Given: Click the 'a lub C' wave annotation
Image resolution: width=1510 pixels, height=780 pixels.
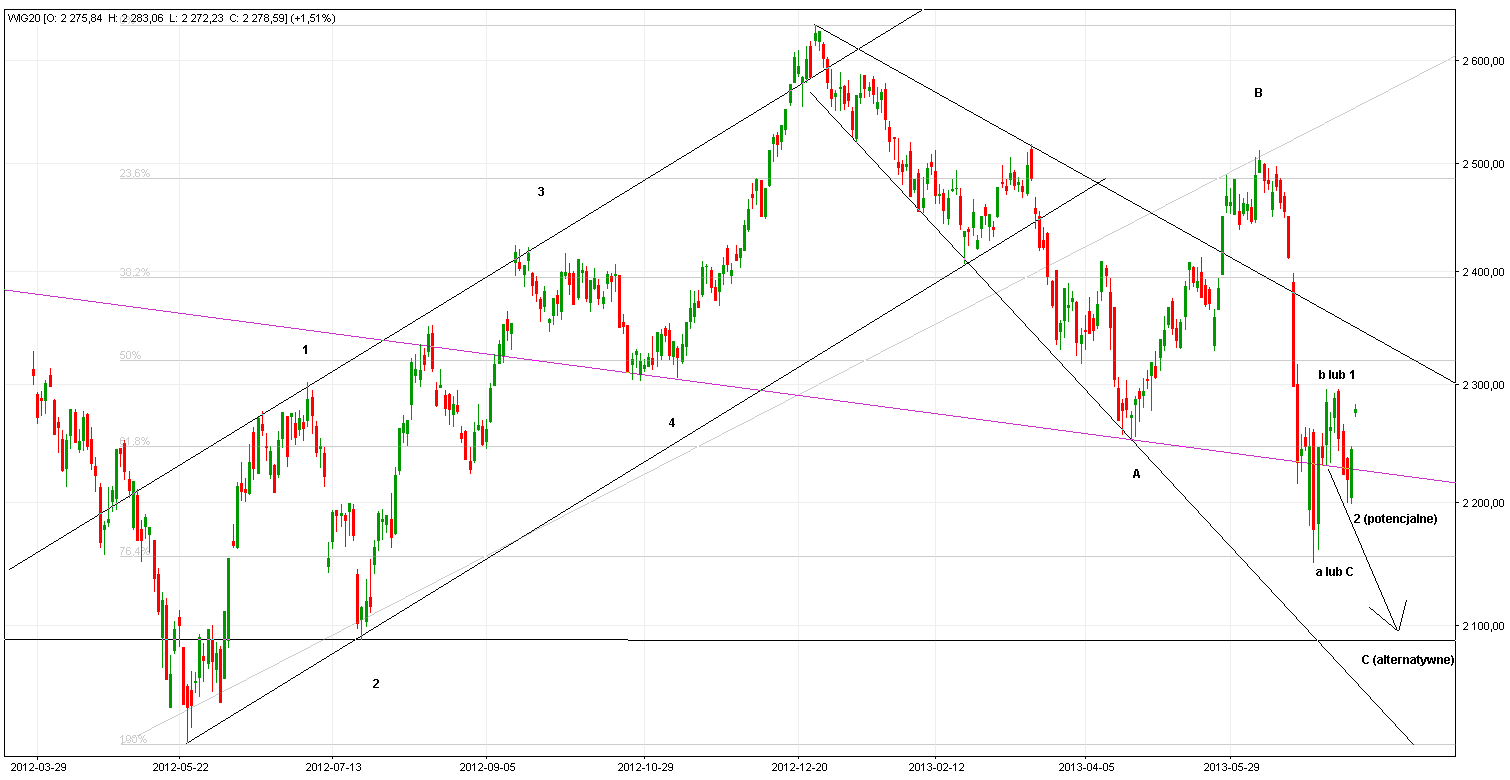Looking at the screenshot, I should (1334, 571).
